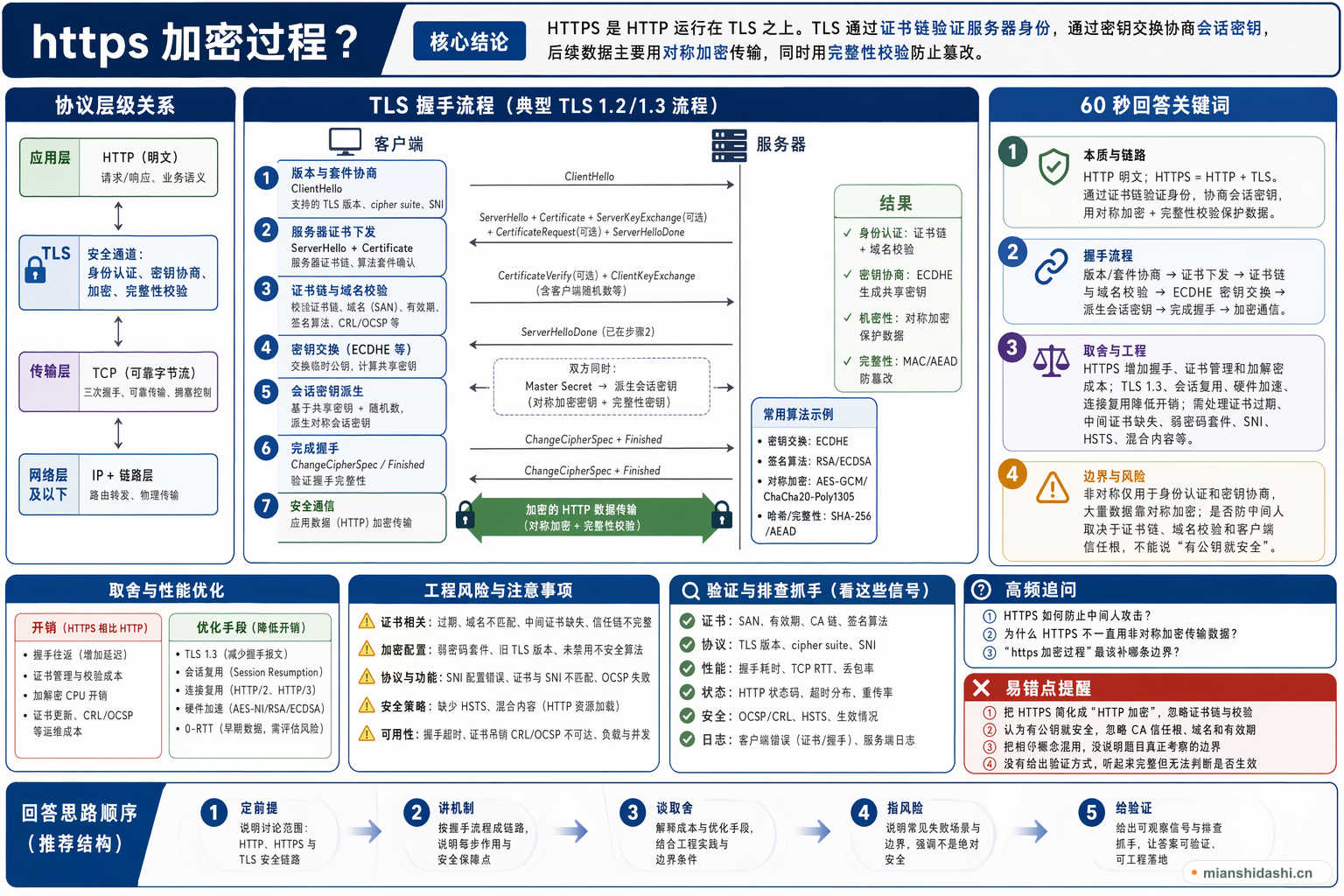The width and height of the screenshot is (1344, 896).
Task: Click the check circle beside 性能: 握手耗时
Action: 688,668
